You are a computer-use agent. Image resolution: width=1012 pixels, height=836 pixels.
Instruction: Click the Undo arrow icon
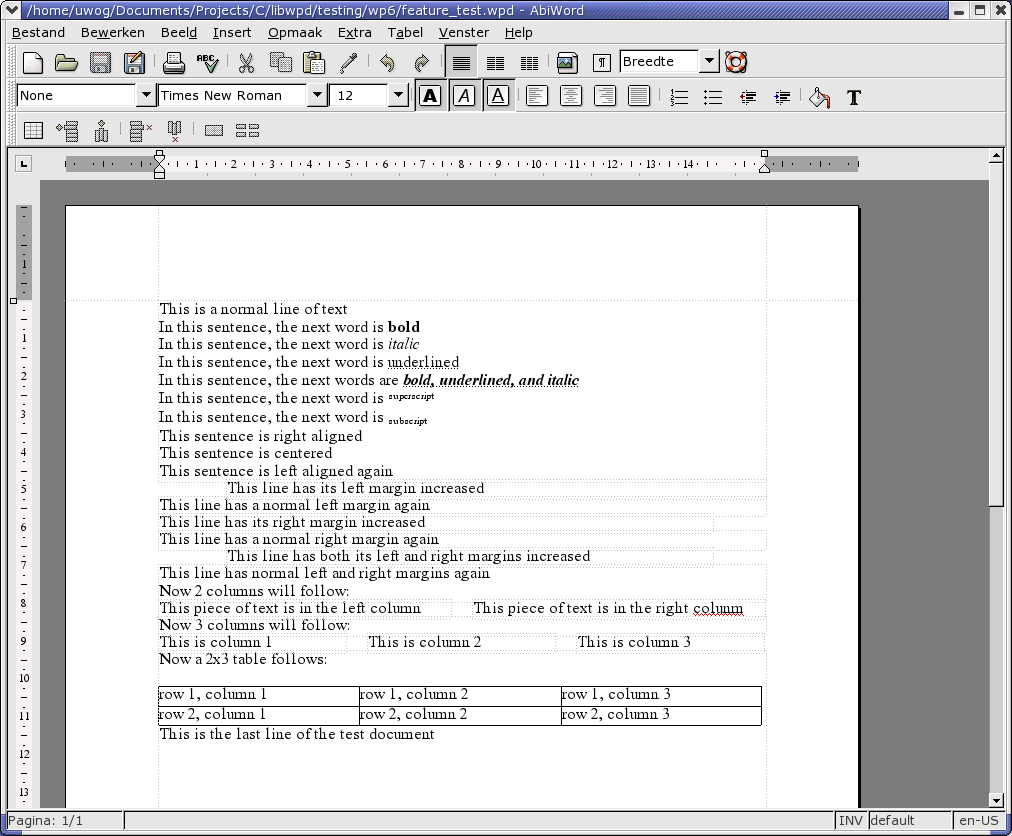[387, 63]
